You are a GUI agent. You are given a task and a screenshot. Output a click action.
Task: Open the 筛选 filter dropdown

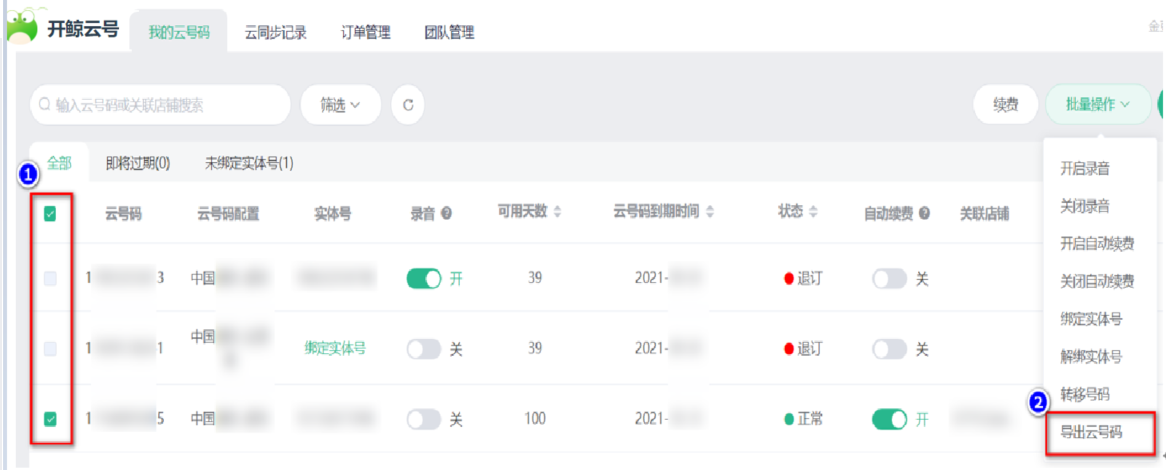pyautogui.click(x=340, y=105)
